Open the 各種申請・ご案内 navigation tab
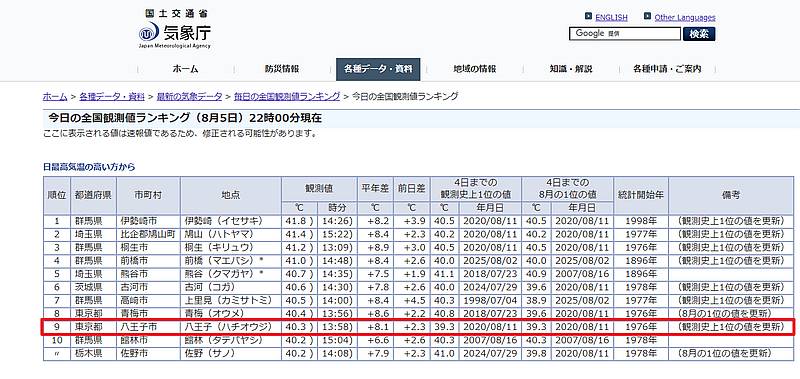 point(667,69)
